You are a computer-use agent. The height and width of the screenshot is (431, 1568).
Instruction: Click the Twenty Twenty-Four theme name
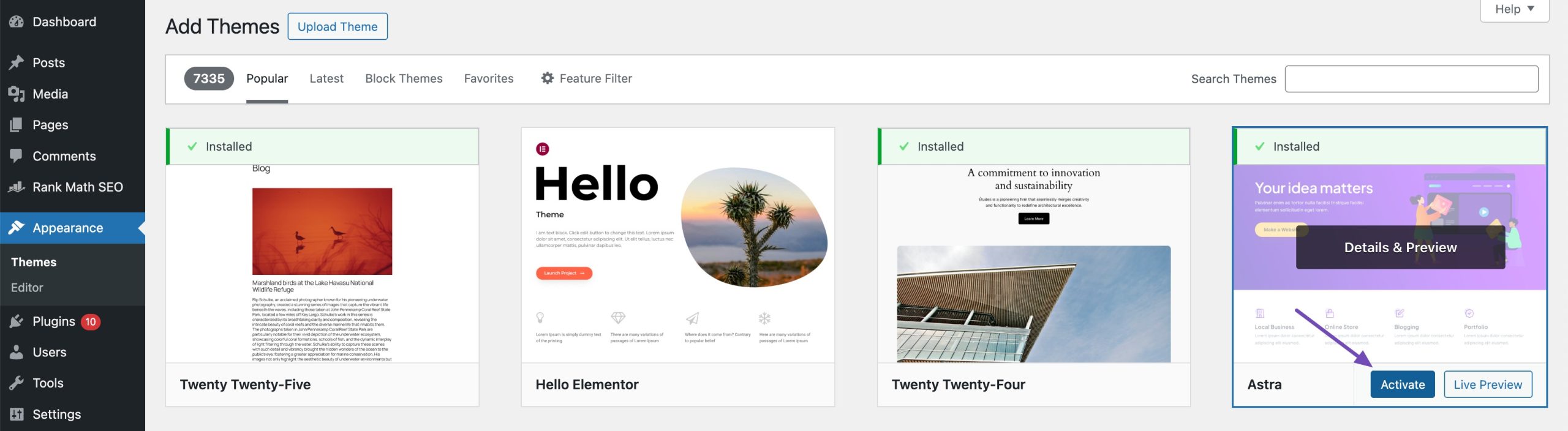point(958,384)
